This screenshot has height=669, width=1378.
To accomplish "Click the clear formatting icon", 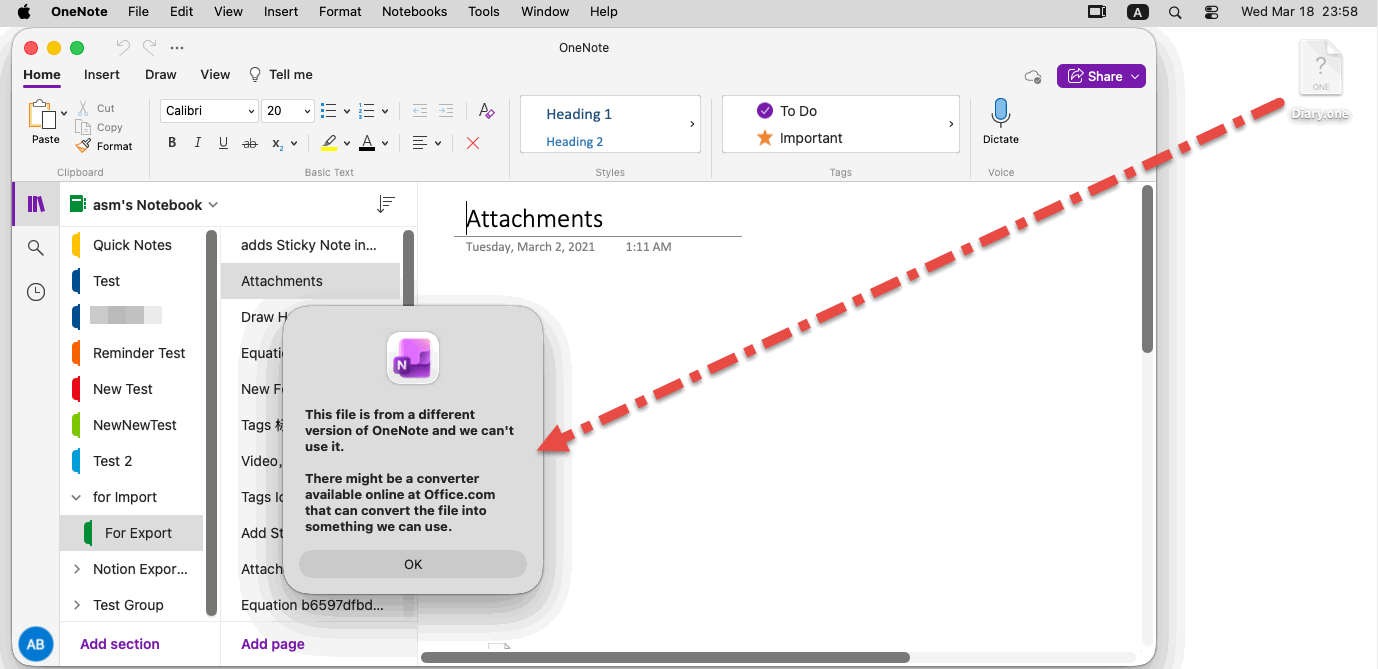I will pyautogui.click(x=486, y=111).
